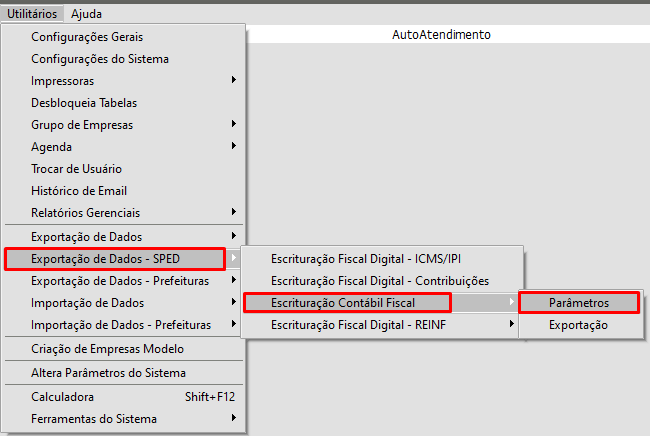Viewport: 650px width, 436px height.
Task: Open the Ajuda menu
Action: [86, 14]
